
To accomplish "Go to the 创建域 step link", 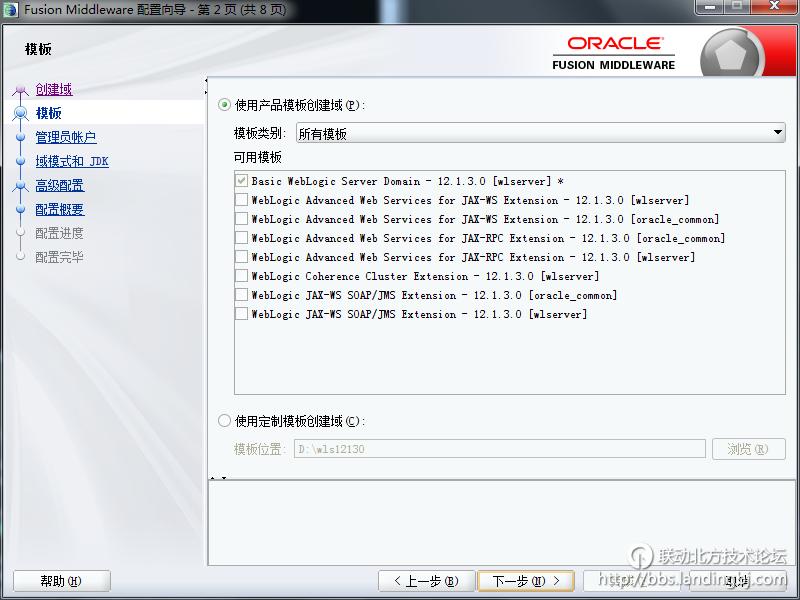I will coord(54,90).
